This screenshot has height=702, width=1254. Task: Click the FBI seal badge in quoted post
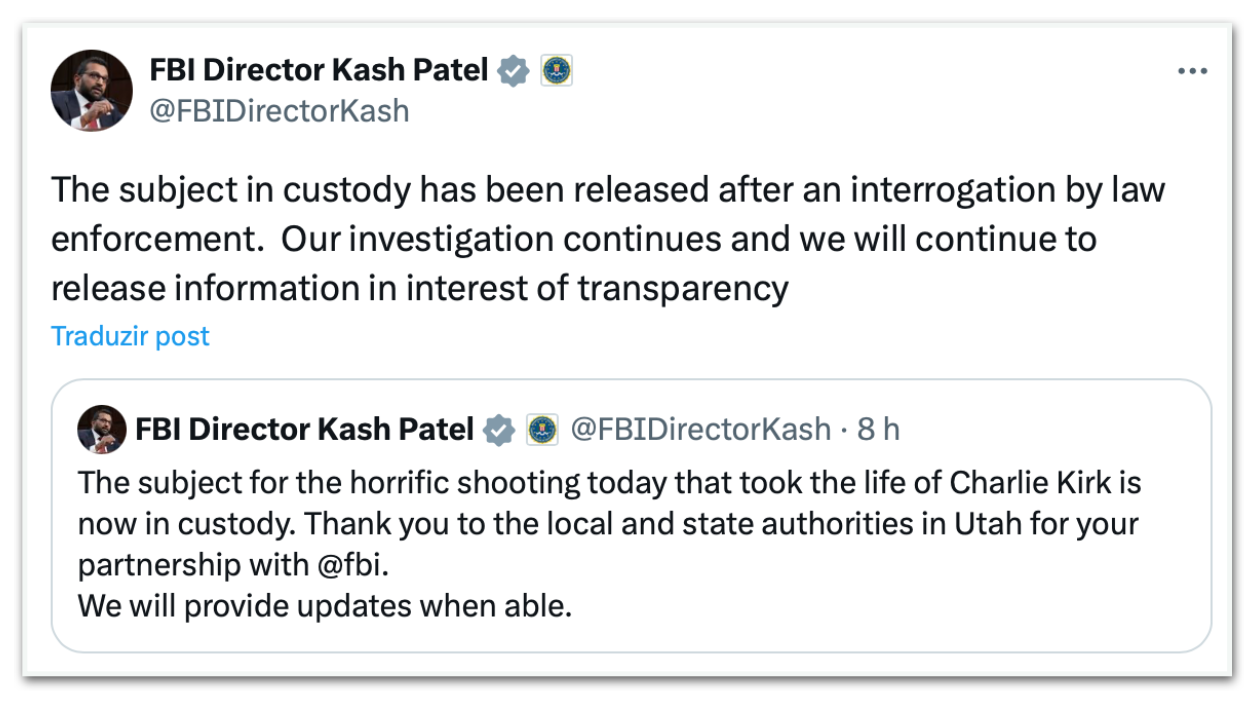pos(541,430)
